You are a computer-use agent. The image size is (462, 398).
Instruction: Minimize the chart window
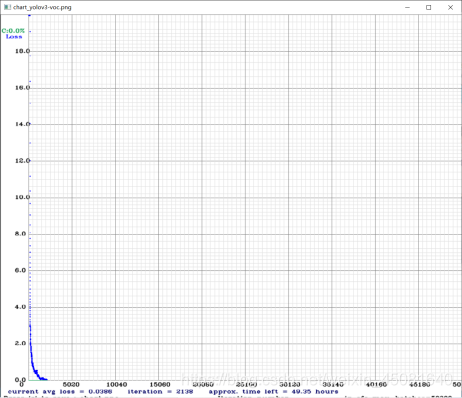[407, 7]
